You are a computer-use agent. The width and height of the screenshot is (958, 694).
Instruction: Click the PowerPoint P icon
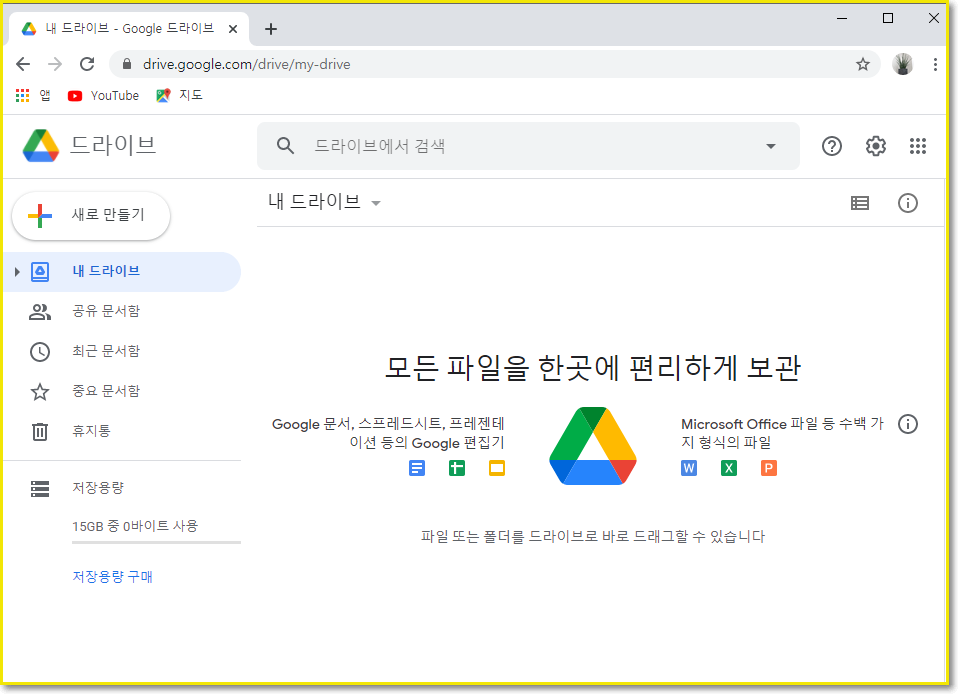pyautogui.click(x=769, y=469)
